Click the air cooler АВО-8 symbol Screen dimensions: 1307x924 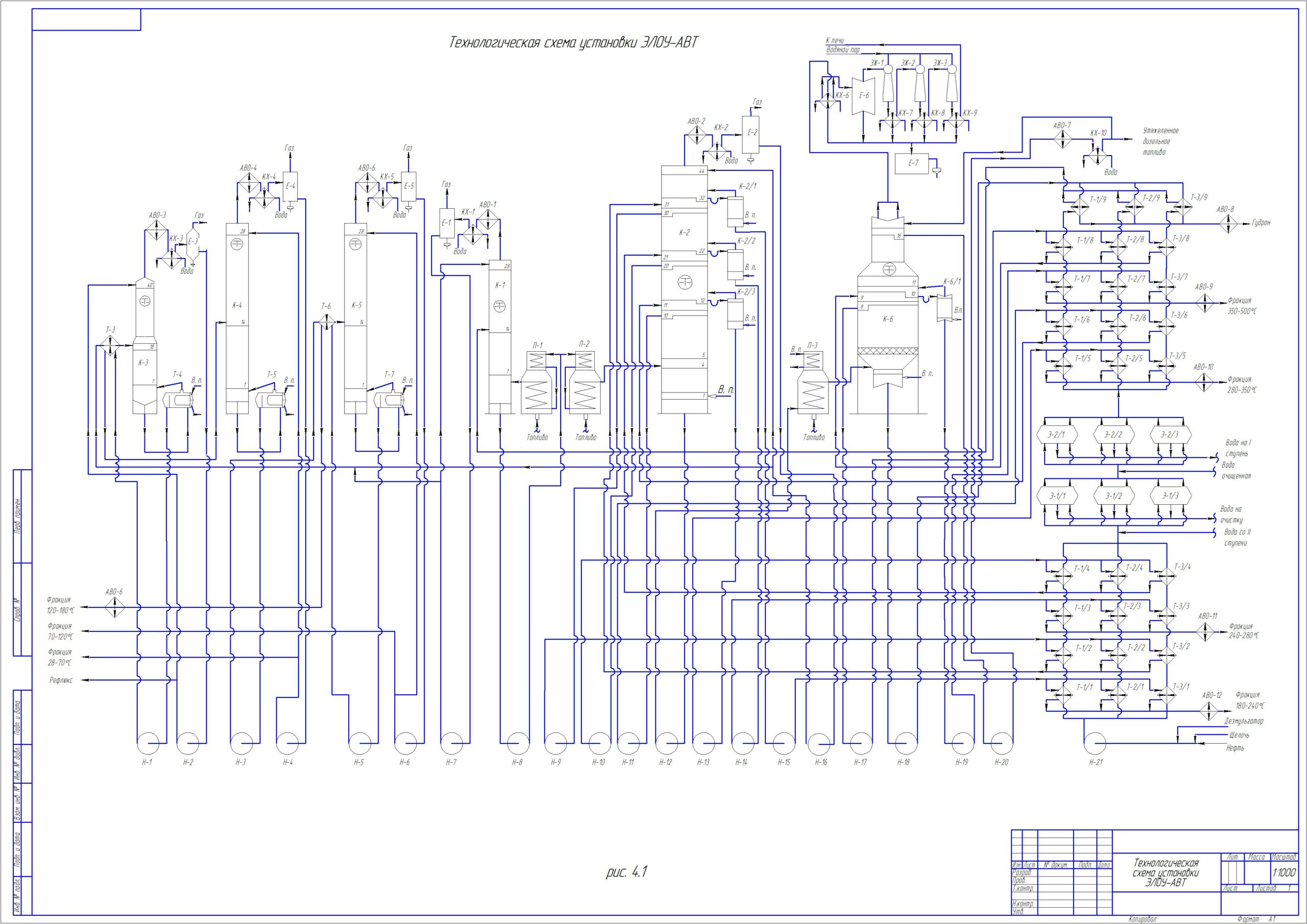pyautogui.click(x=1228, y=224)
